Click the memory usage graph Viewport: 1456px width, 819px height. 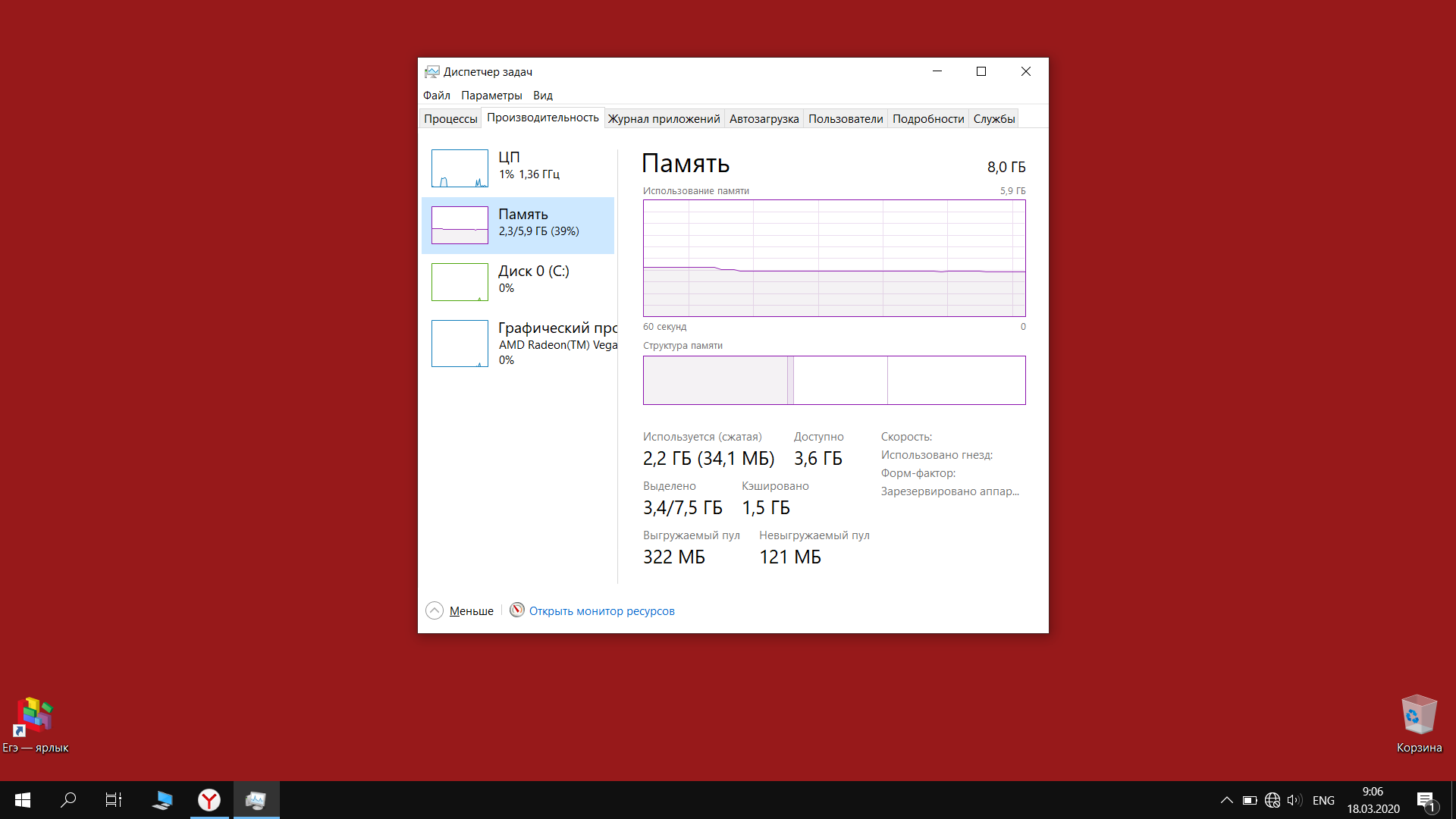(x=834, y=258)
